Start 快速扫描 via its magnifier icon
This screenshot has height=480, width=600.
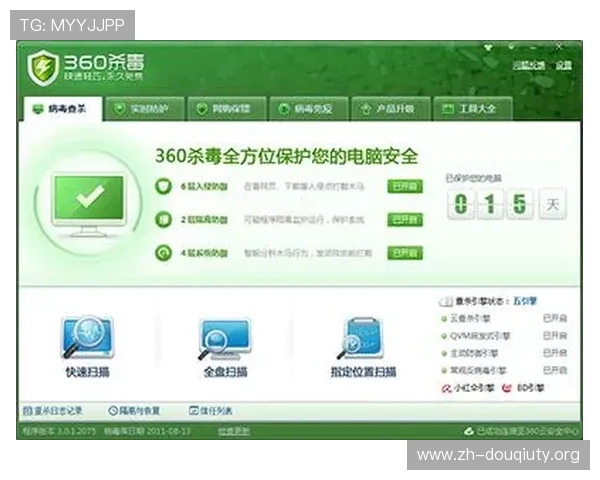pos(88,337)
